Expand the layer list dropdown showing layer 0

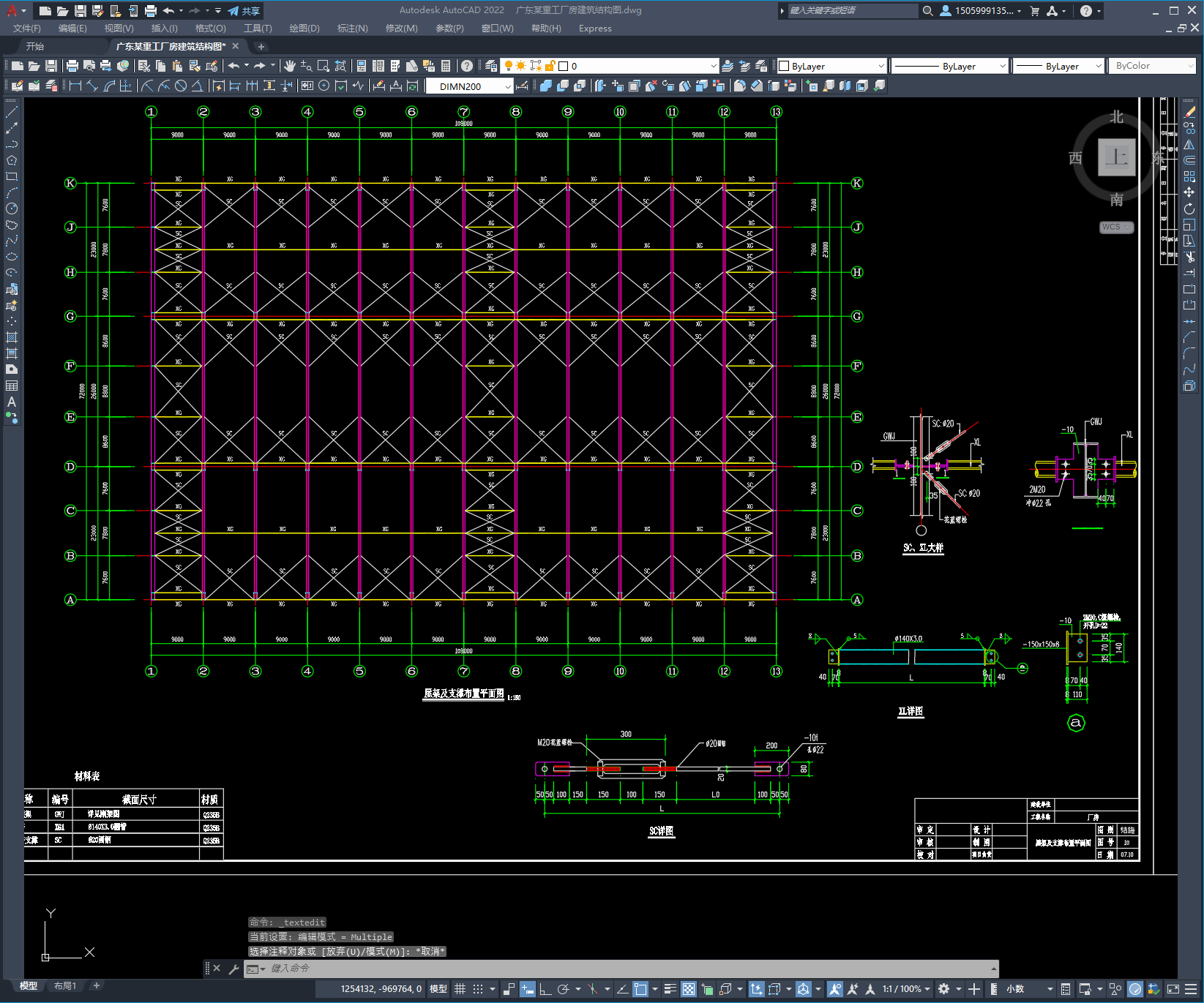[x=714, y=66]
